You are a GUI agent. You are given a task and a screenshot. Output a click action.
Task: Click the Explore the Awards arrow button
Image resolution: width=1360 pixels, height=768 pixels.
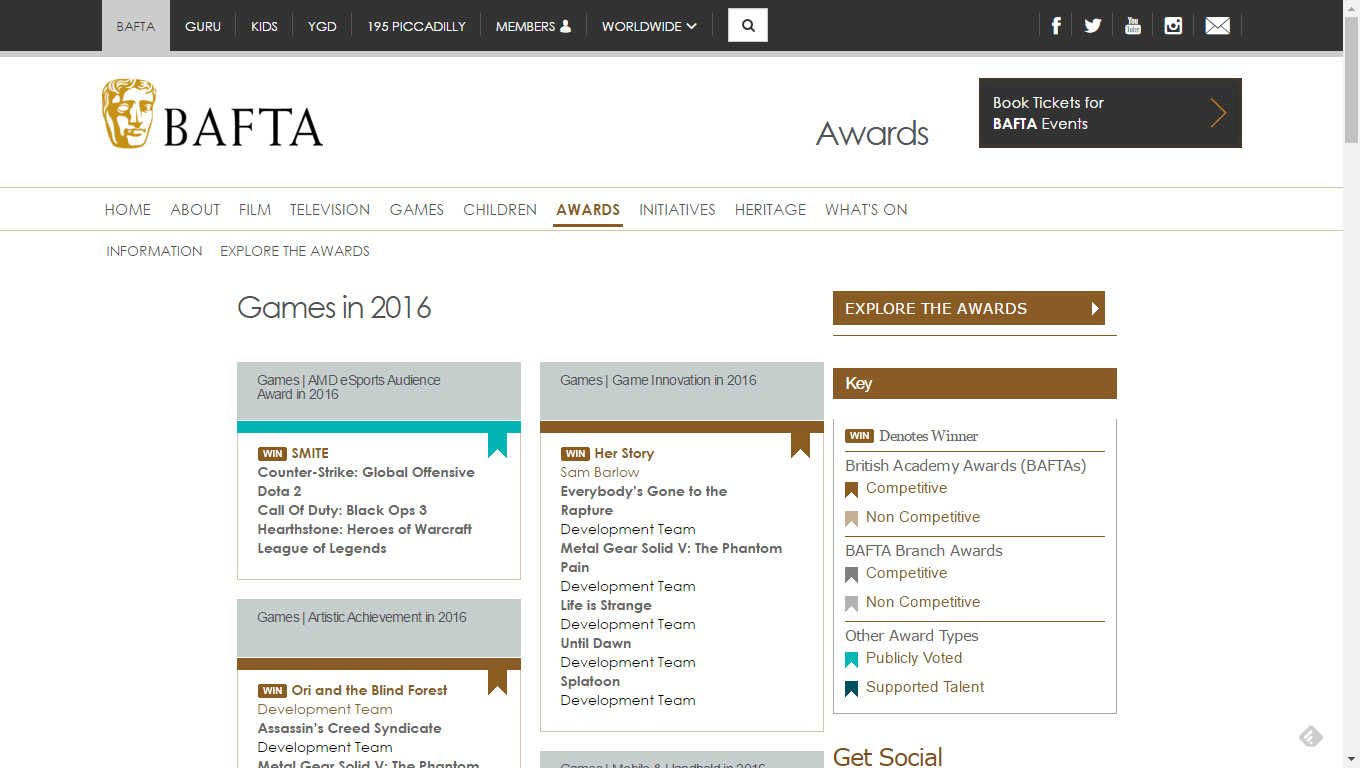point(968,308)
